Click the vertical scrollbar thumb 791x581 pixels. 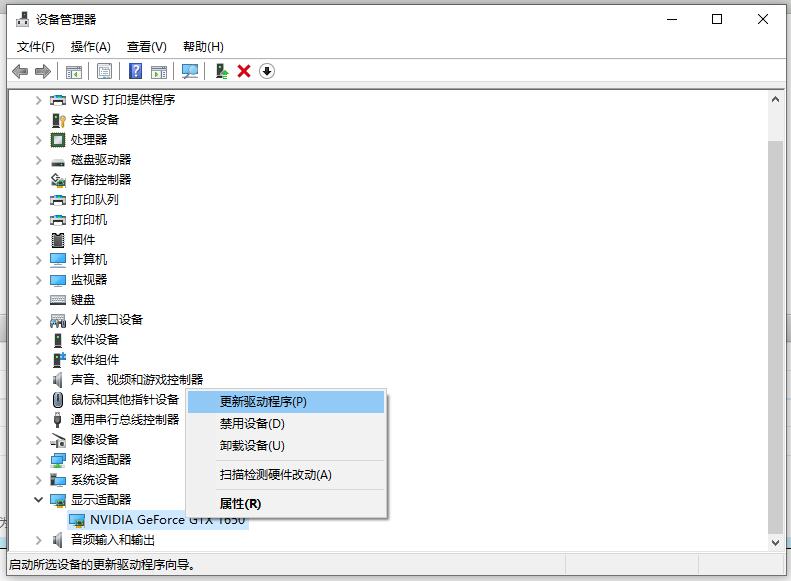point(775,337)
